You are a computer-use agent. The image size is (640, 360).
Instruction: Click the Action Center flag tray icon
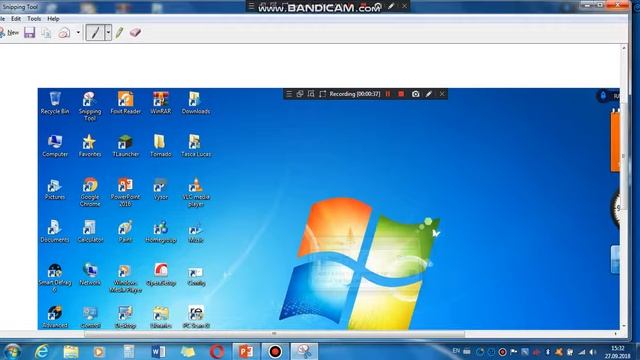pos(514,351)
